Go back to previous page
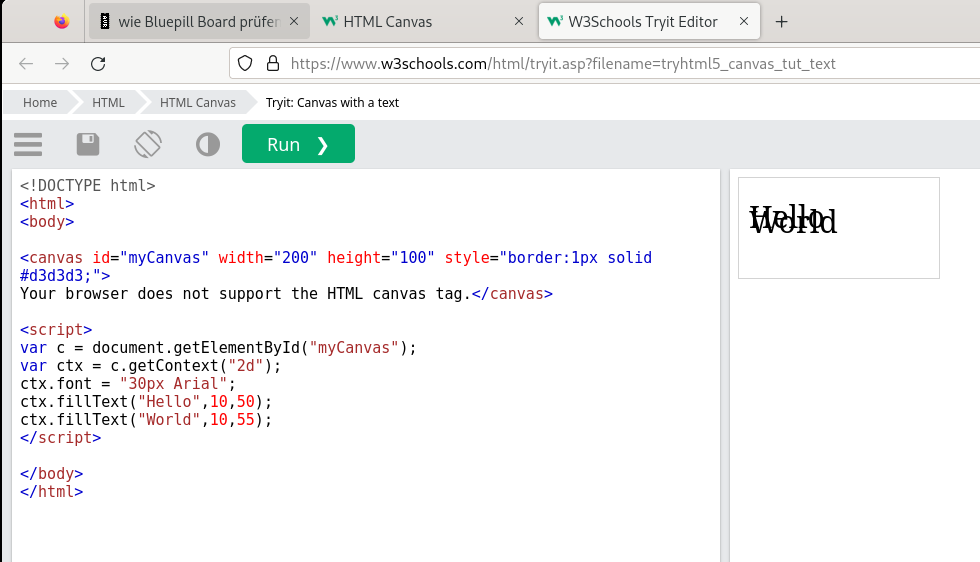Image resolution: width=980 pixels, height=562 pixels. point(26,64)
